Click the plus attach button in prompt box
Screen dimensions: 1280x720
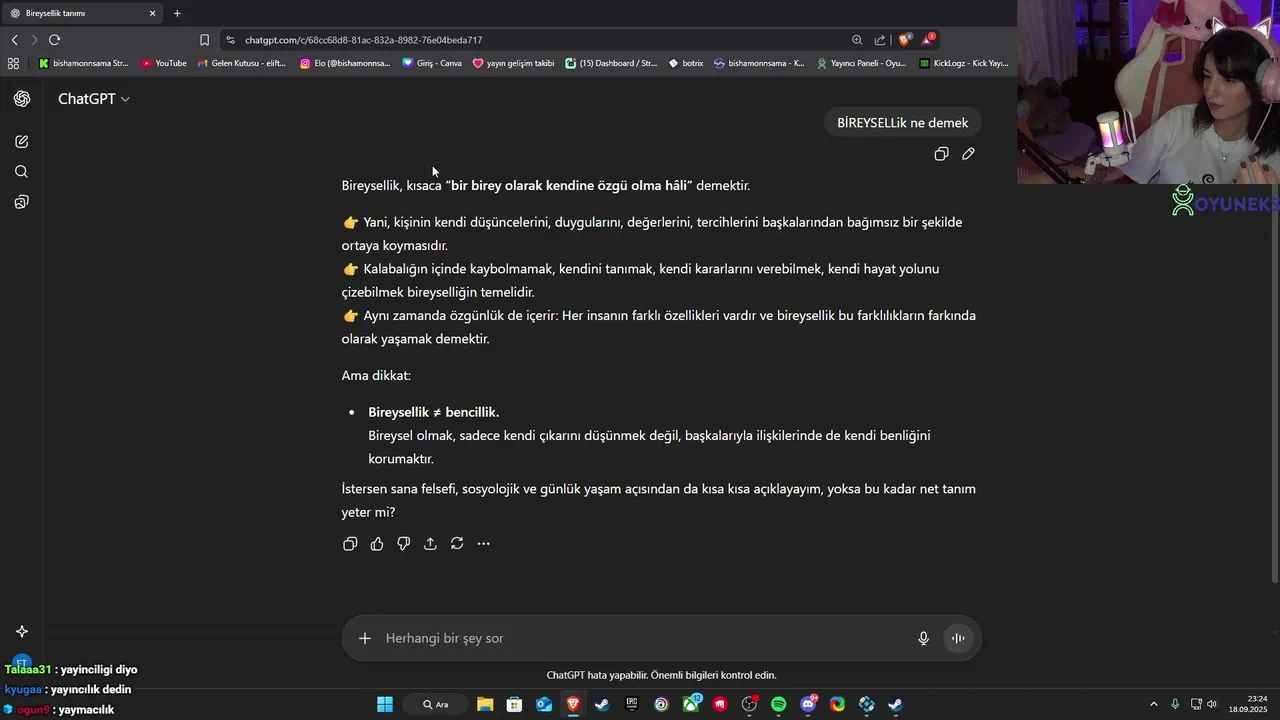click(365, 638)
